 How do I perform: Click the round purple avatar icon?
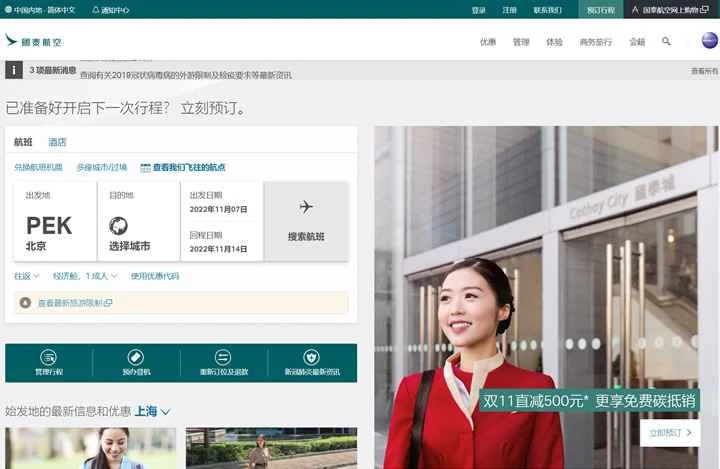click(x=709, y=40)
